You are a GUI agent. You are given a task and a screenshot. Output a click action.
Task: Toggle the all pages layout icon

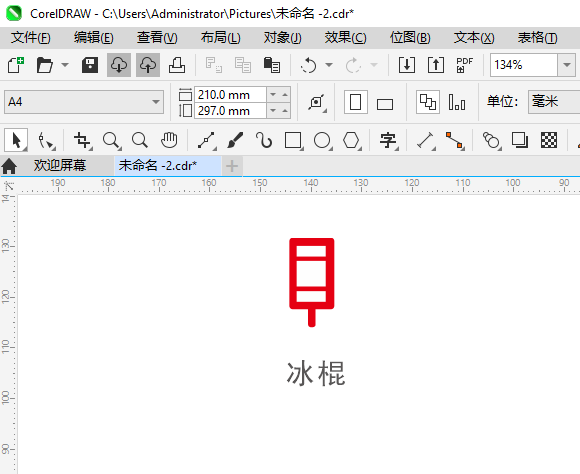(428, 102)
